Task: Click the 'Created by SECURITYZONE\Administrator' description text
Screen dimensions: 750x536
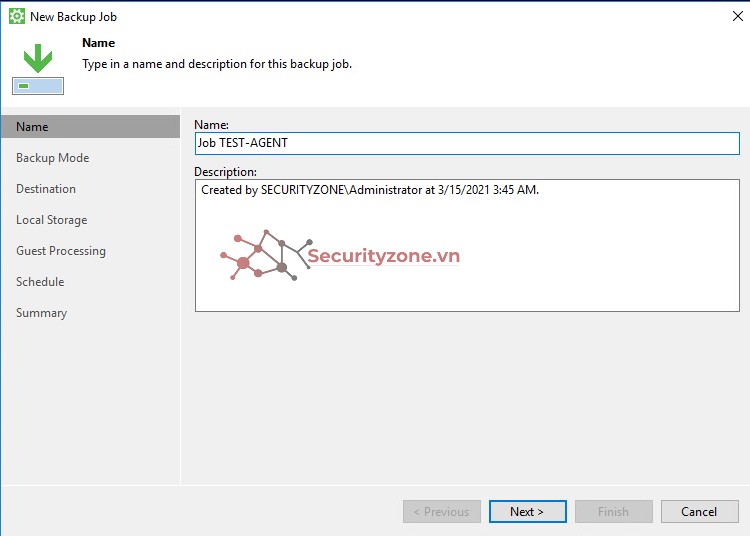Action: [370, 190]
